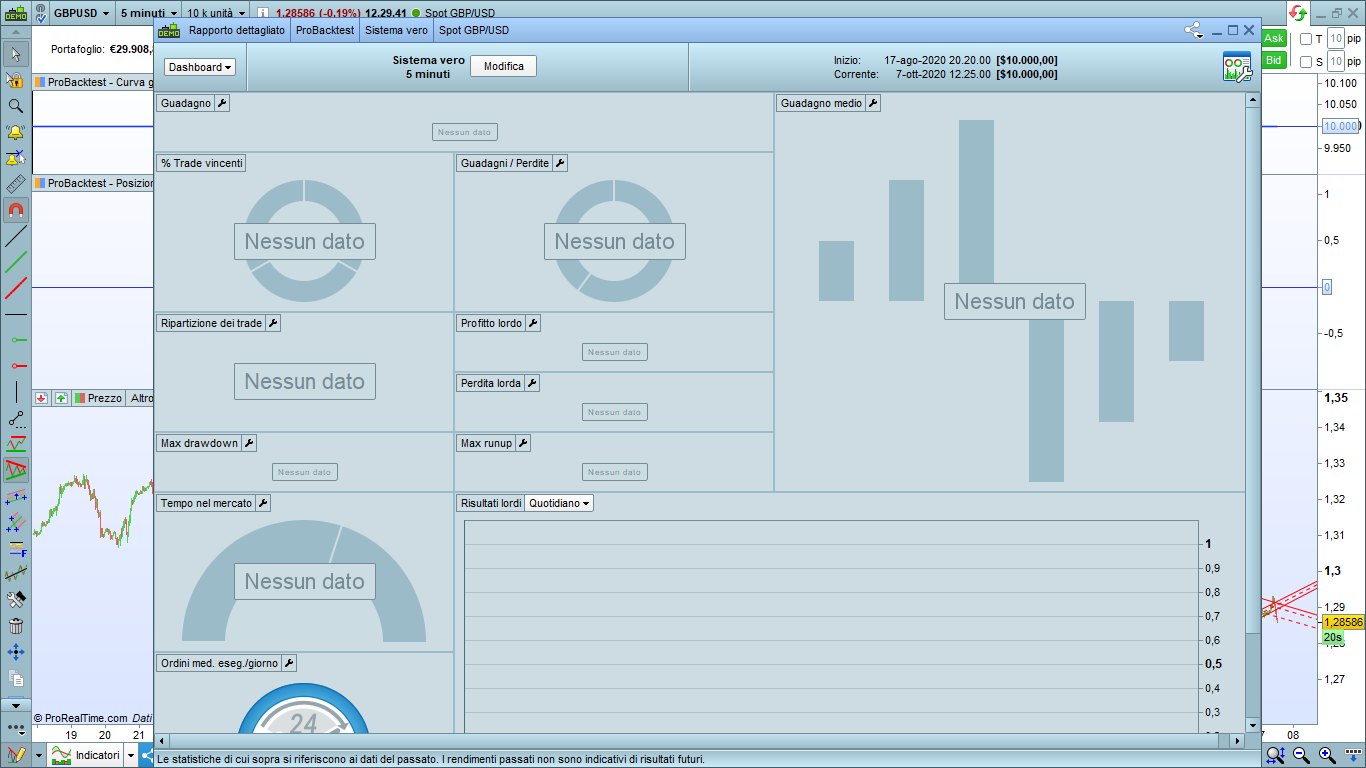This screenshot has width=1366, height=768.
Task: Open settings wrench for Max drawdown
Action: [249, 443]
